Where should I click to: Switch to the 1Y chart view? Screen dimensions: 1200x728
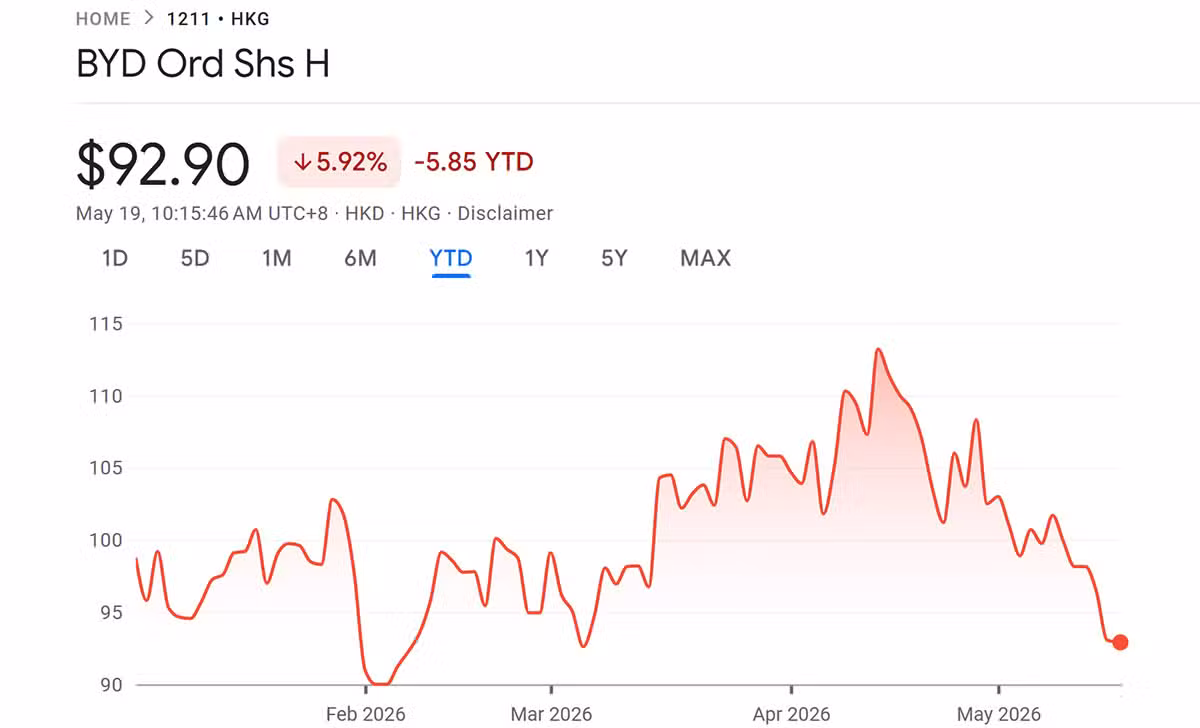(537, 258)
